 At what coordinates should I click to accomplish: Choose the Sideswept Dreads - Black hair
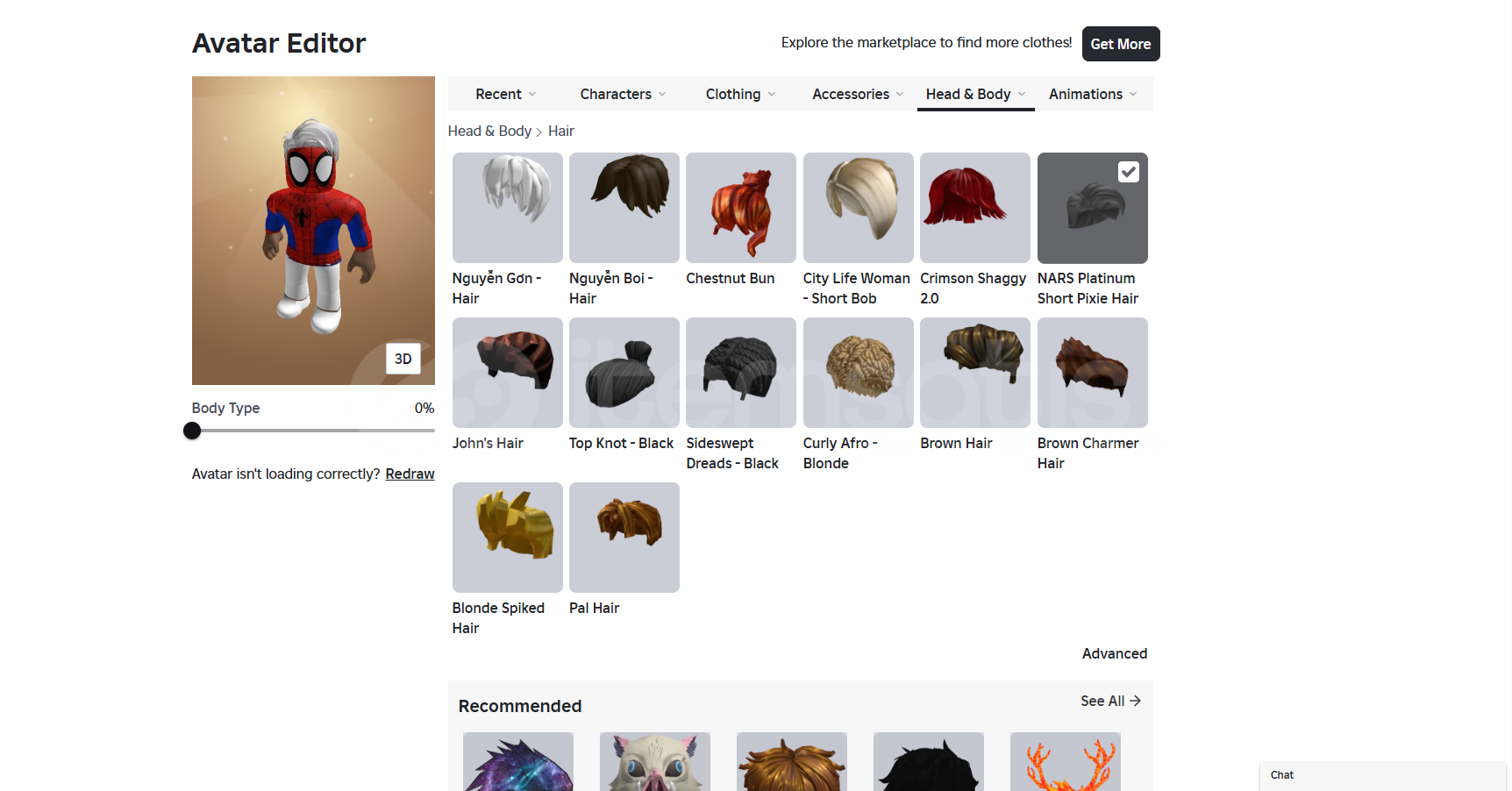pyautogui.click(x=741, y=373)
